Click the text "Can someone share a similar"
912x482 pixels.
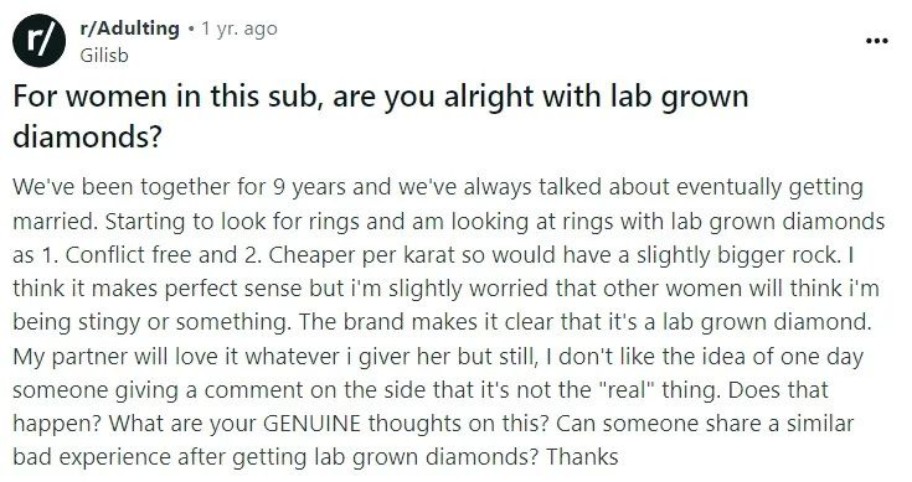(705, 423)
